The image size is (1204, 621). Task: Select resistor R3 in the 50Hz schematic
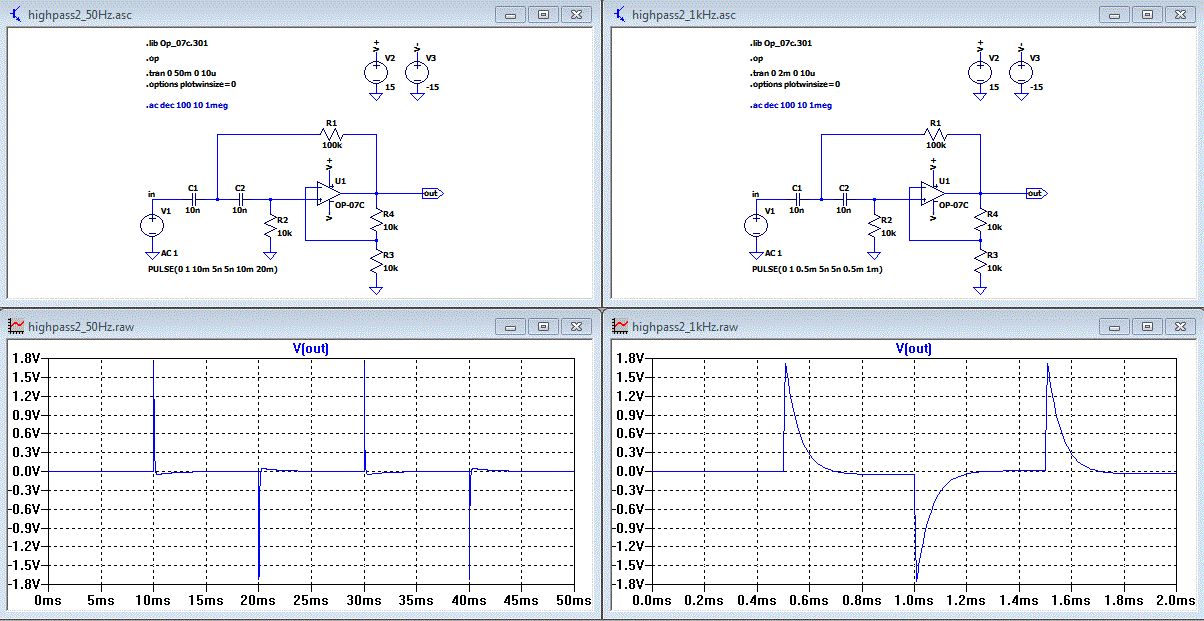[375, 262]
